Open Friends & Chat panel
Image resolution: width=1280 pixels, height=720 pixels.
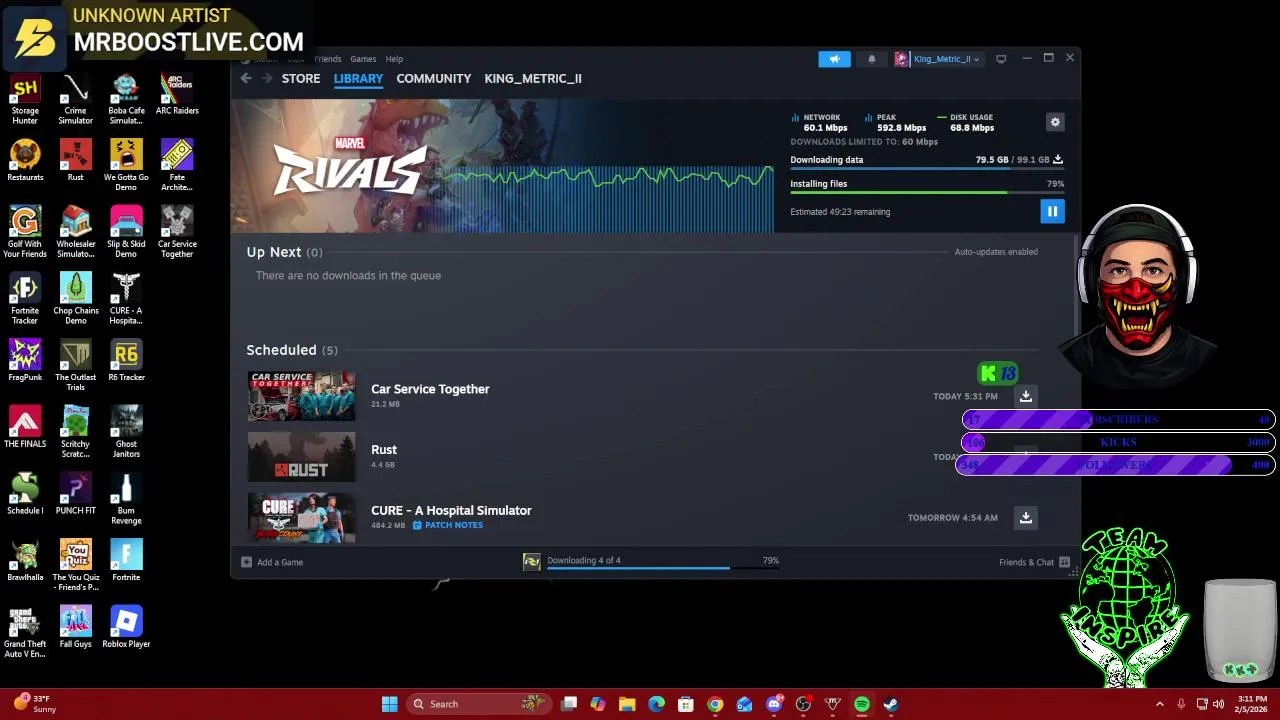tap(1034, 562)
